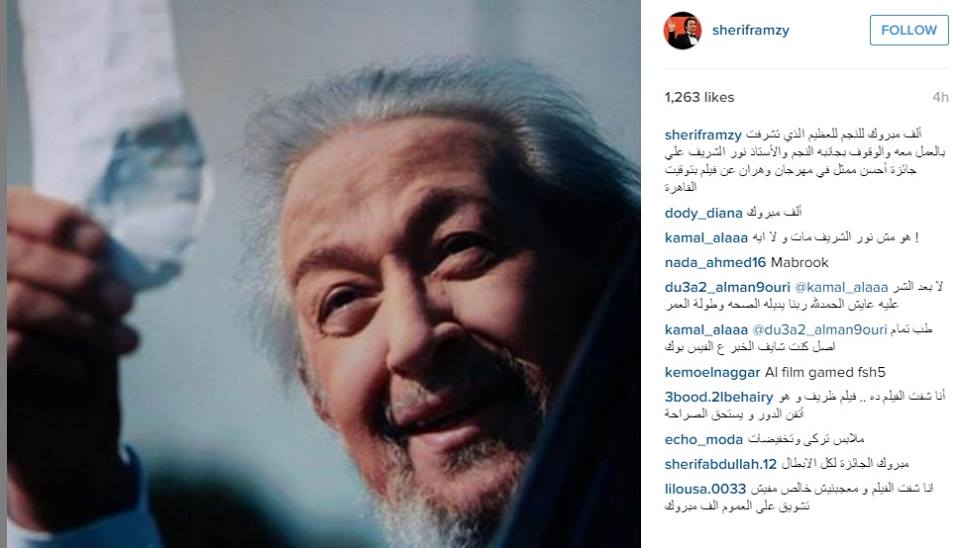Open sherifabdullah.12 commenter profile
The height and width of the screenshot is (548, 960).
coord(721,465)
